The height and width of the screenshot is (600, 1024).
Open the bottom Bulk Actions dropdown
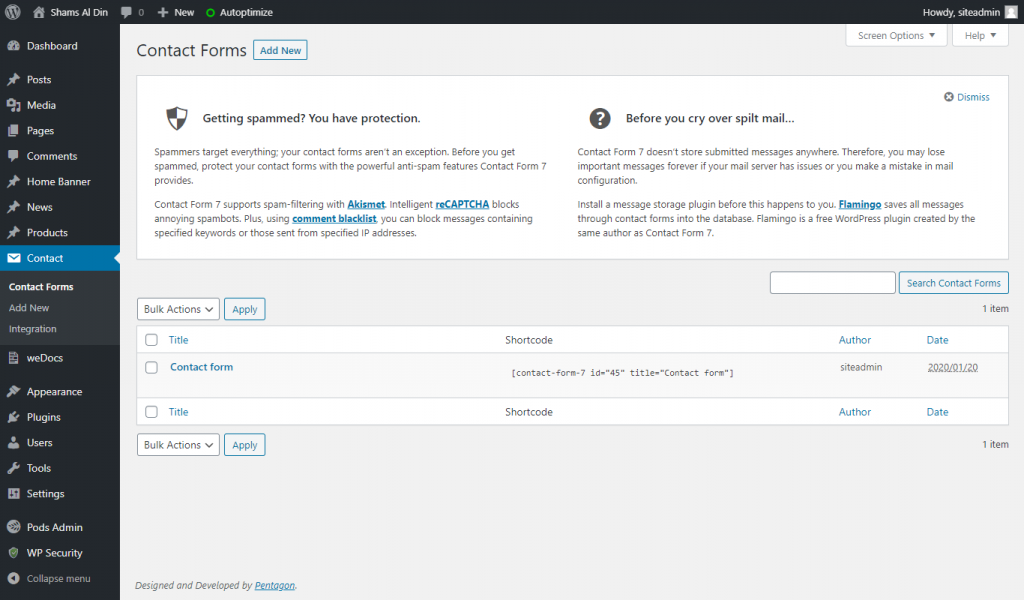[x=178, y=445]
